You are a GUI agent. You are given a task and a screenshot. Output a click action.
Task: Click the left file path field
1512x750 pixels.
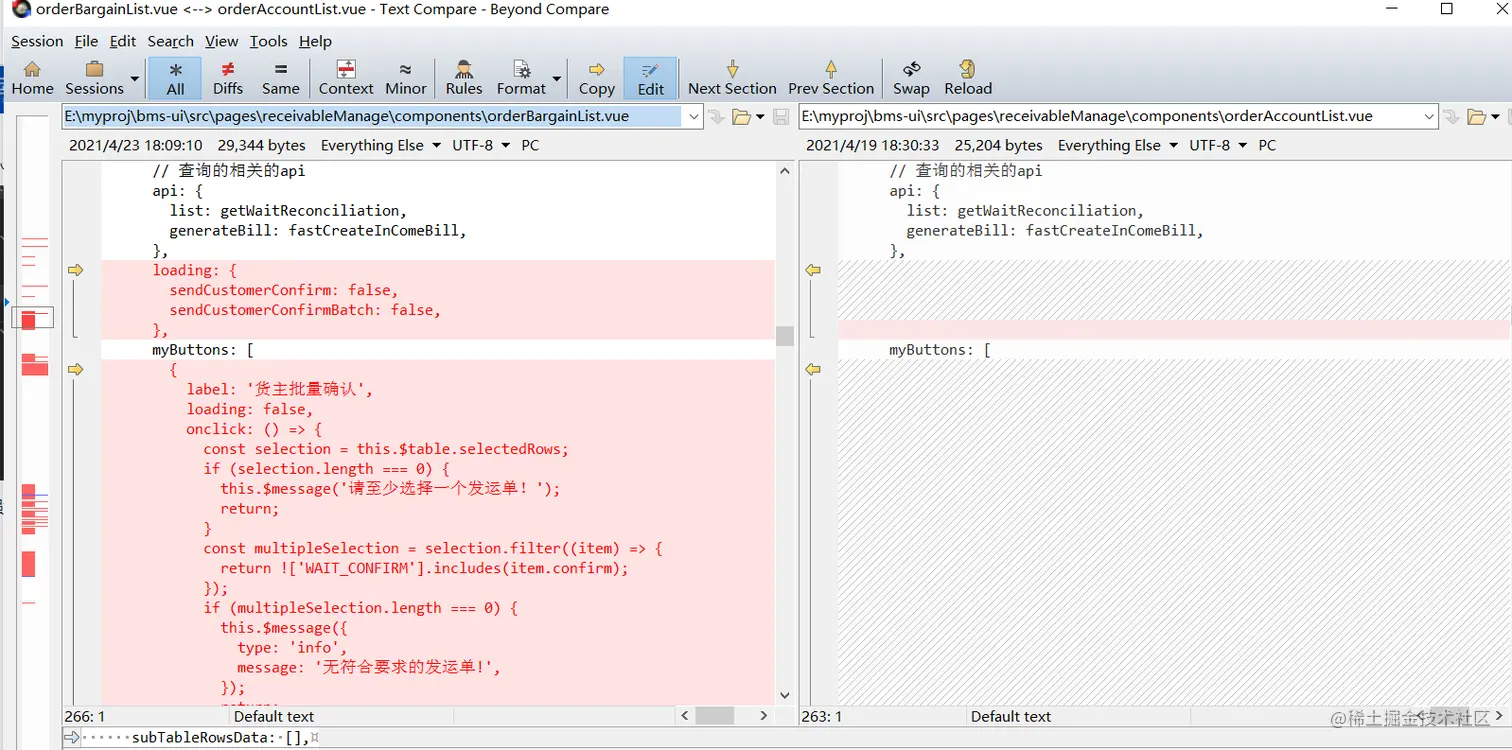tap(374, 116)
